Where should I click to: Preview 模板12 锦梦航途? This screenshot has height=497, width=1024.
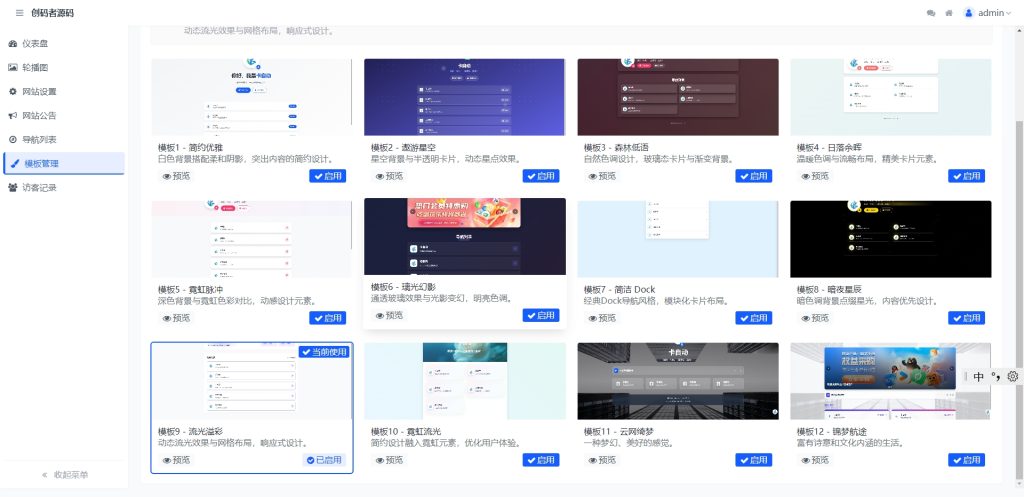pyautogui.click(x=815, y=460)
